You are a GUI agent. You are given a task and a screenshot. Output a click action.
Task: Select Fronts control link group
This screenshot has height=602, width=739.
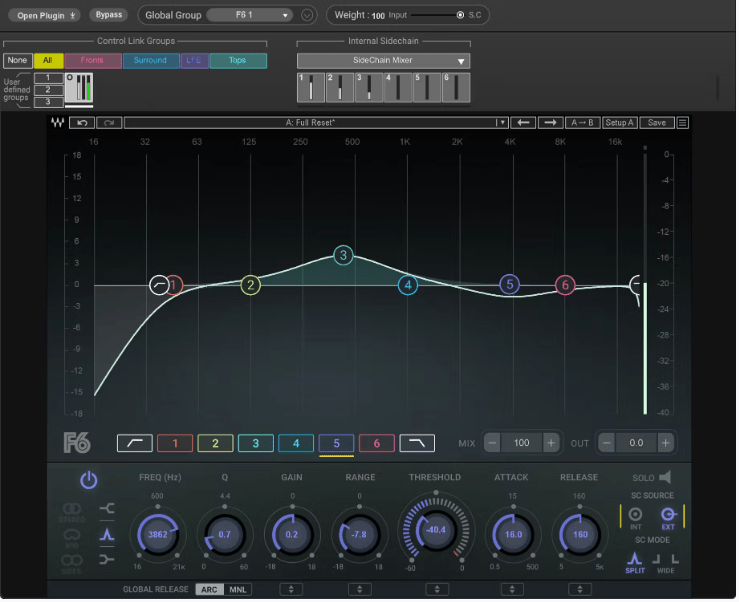pyautogui.click(x=92, y=60)
